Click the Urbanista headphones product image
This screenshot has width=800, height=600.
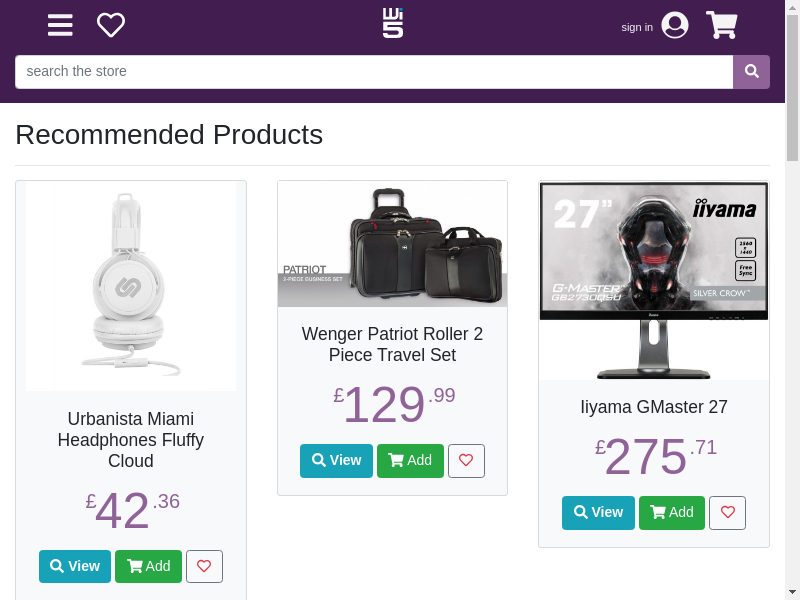click(x=131, y=286)
